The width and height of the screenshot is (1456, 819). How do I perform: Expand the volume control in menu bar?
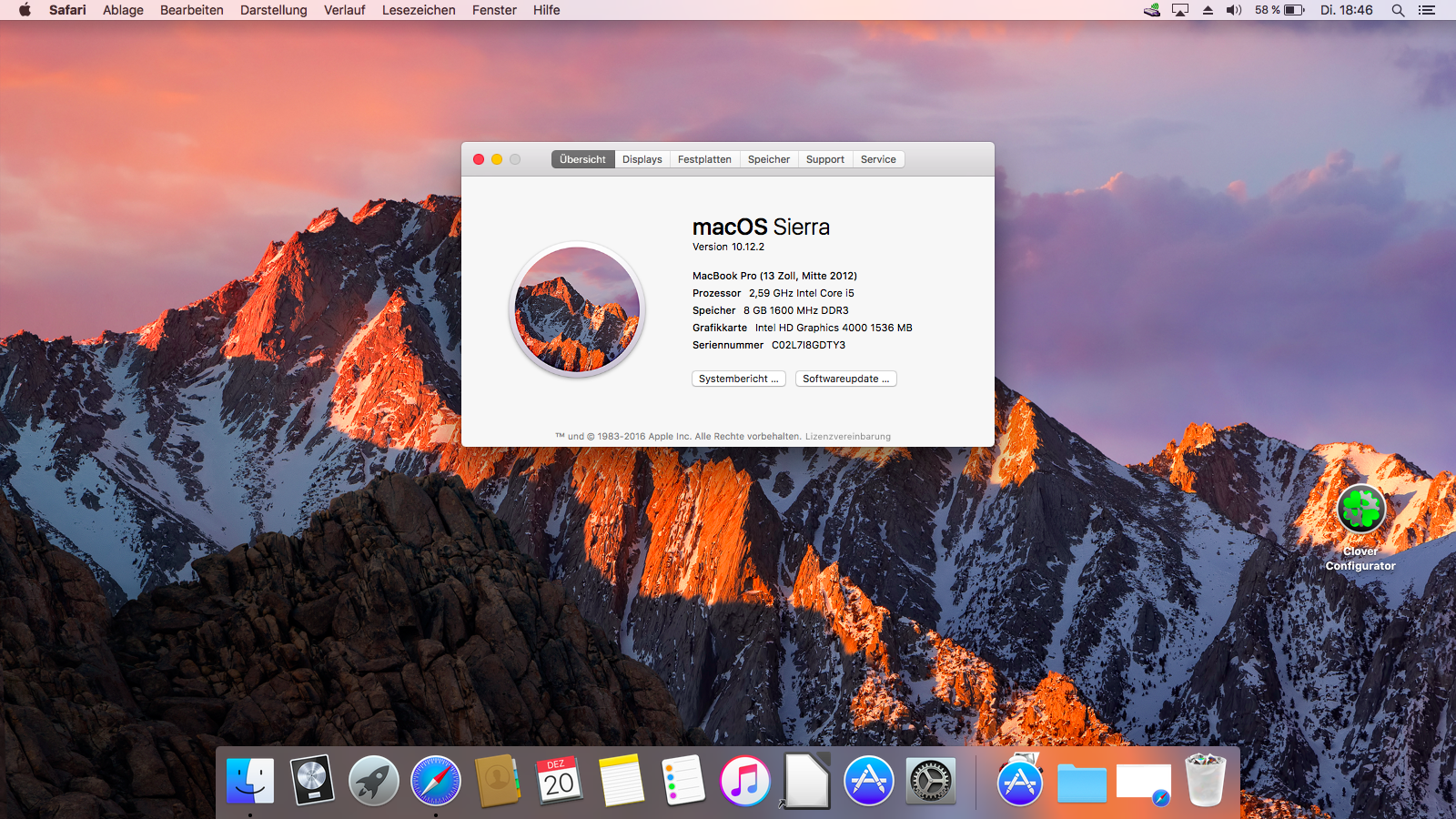point(1234,10)
